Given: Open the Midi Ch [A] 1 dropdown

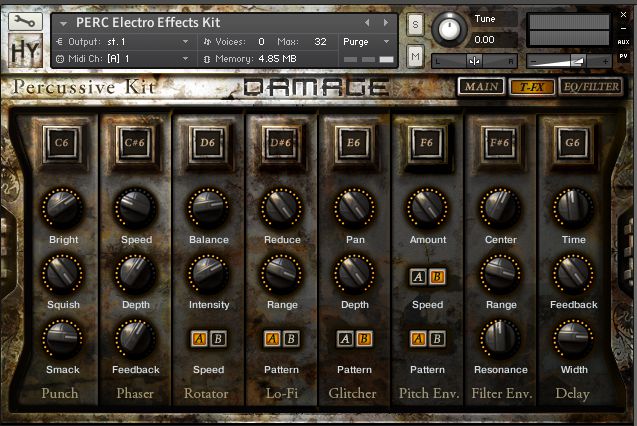Looking at the screenshot, I should pyautogui.click(x=122, y=59).
